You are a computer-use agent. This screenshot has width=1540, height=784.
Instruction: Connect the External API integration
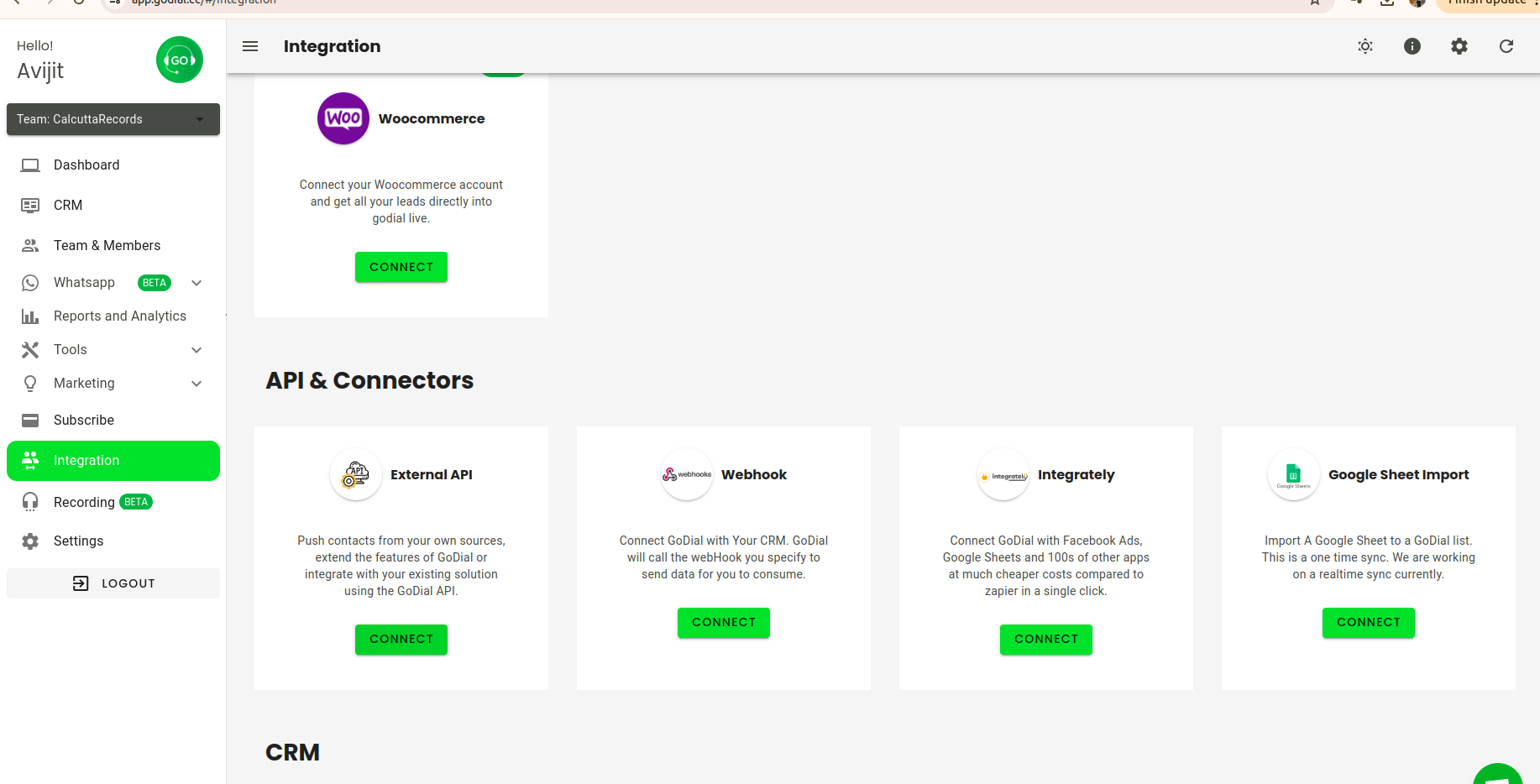tap(401, 640)
